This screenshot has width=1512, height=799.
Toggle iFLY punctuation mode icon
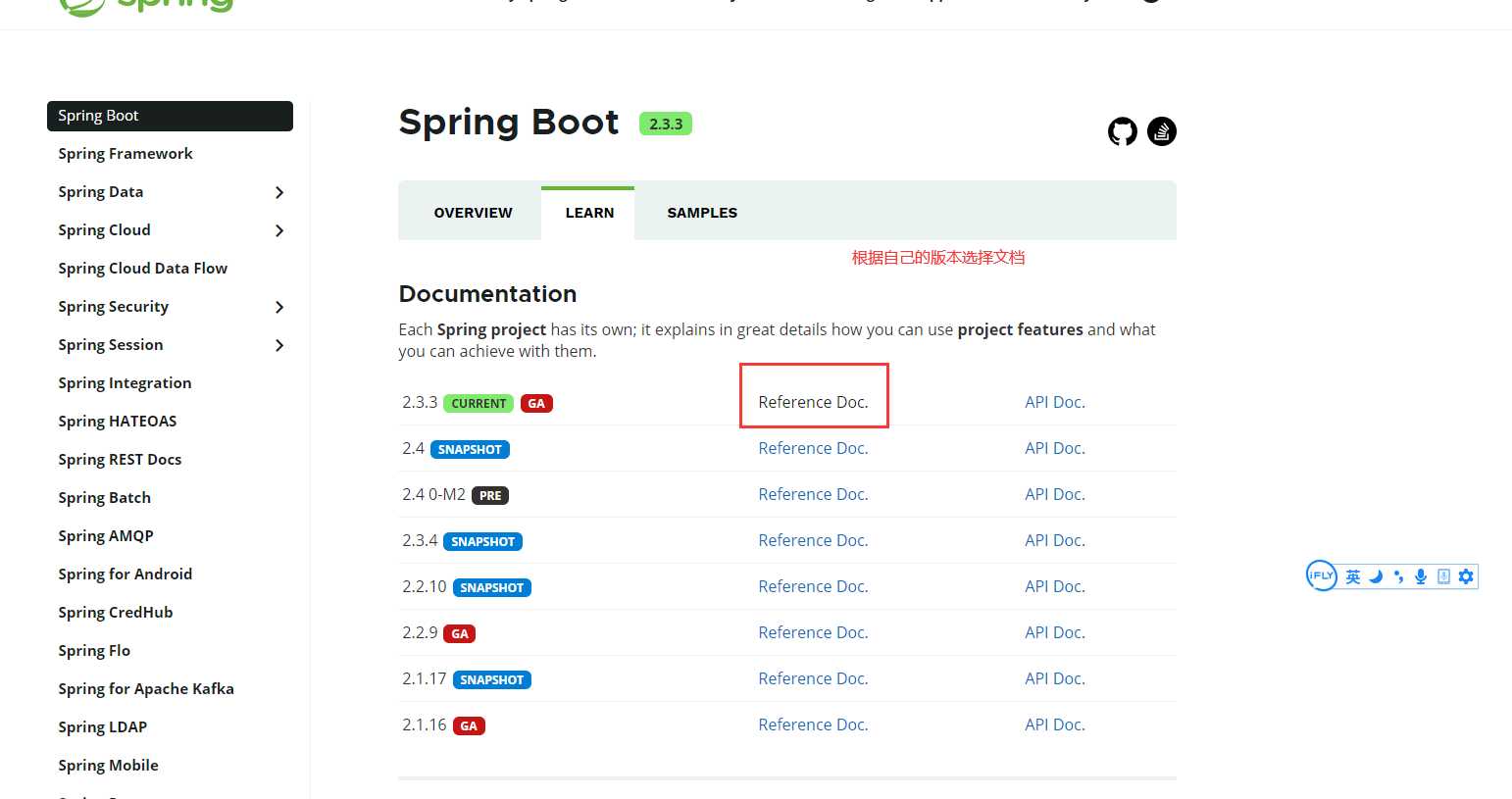pyautogui.click(x=1398, y=576)
